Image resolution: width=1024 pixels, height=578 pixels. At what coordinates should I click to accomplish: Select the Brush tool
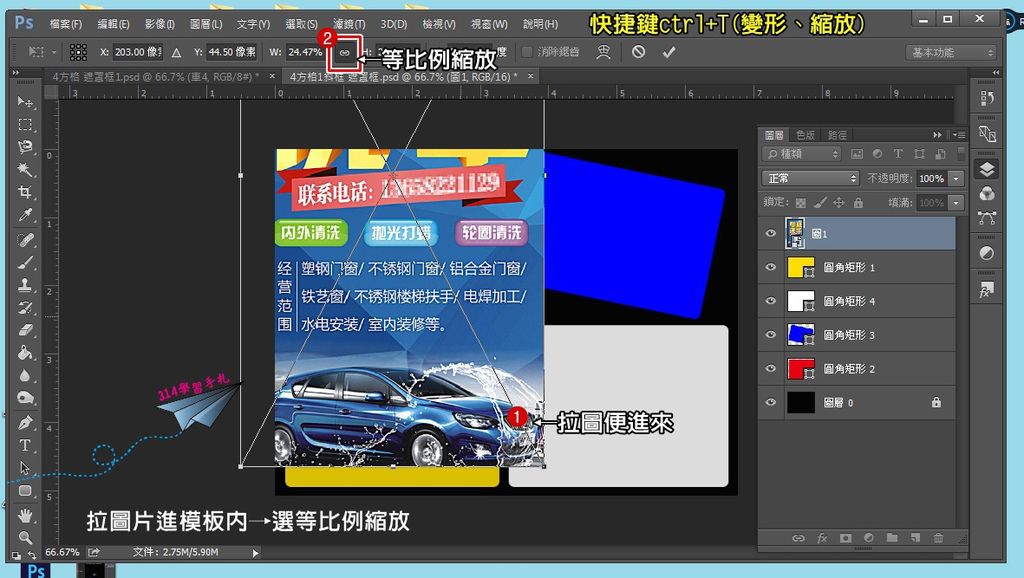tap(25, 263)
